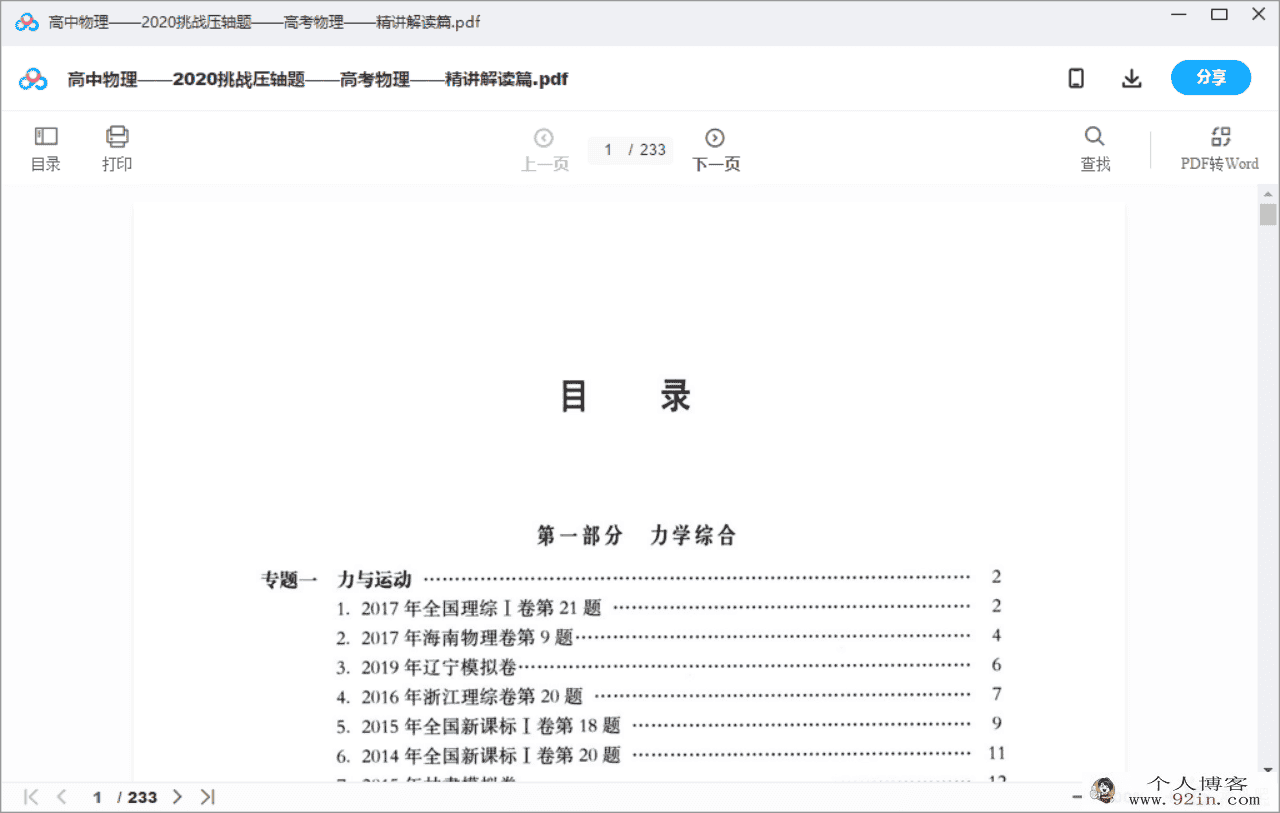
Task: Maximize the PDF viewer window
Action: click(x=1219, y=14)
